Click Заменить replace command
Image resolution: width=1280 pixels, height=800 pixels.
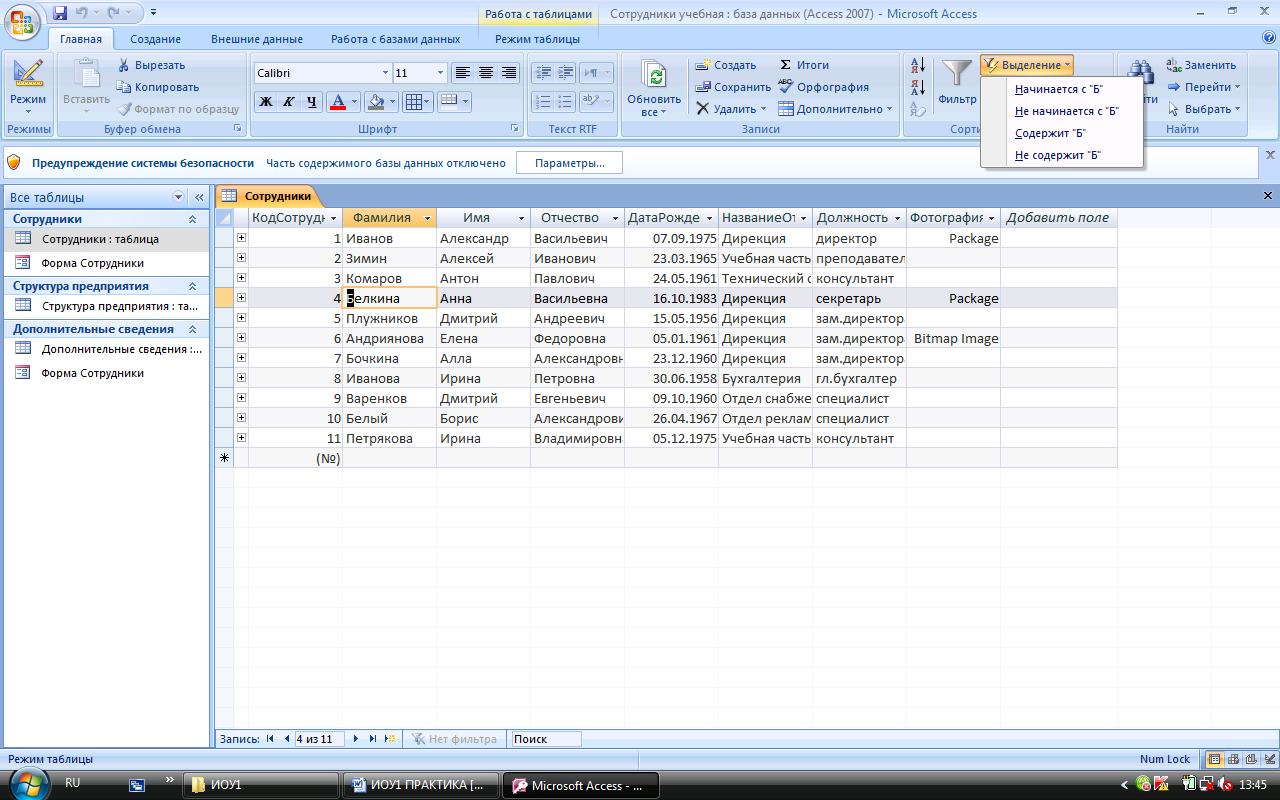tap(1201, 65)
